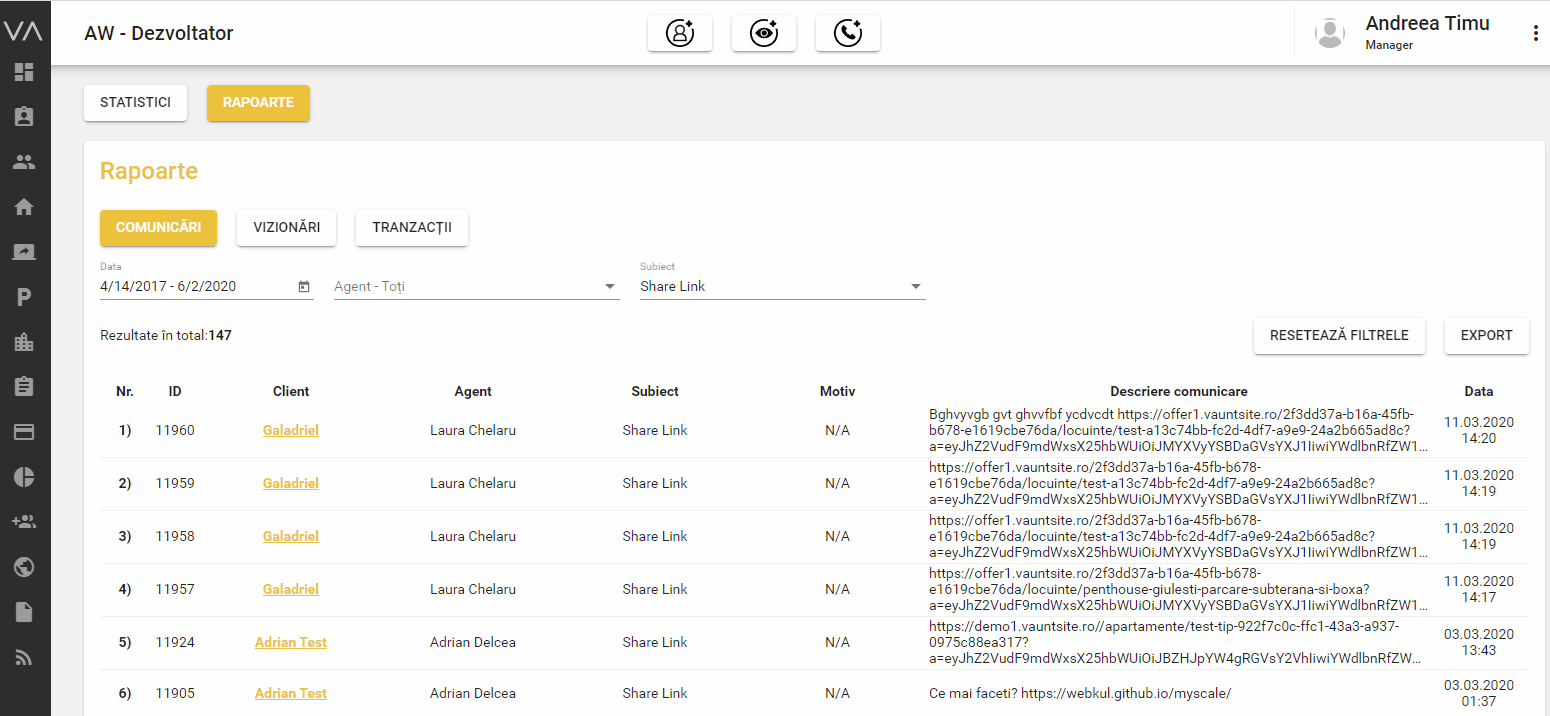This screenshot has height=716, width=1550.
Task: Open the home icon in the sidebar
Action: coord(24,207)
